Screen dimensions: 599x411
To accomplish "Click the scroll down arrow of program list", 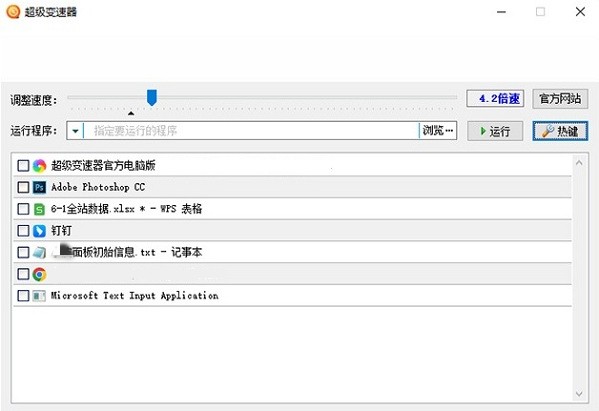I will (x=579, y=393).
